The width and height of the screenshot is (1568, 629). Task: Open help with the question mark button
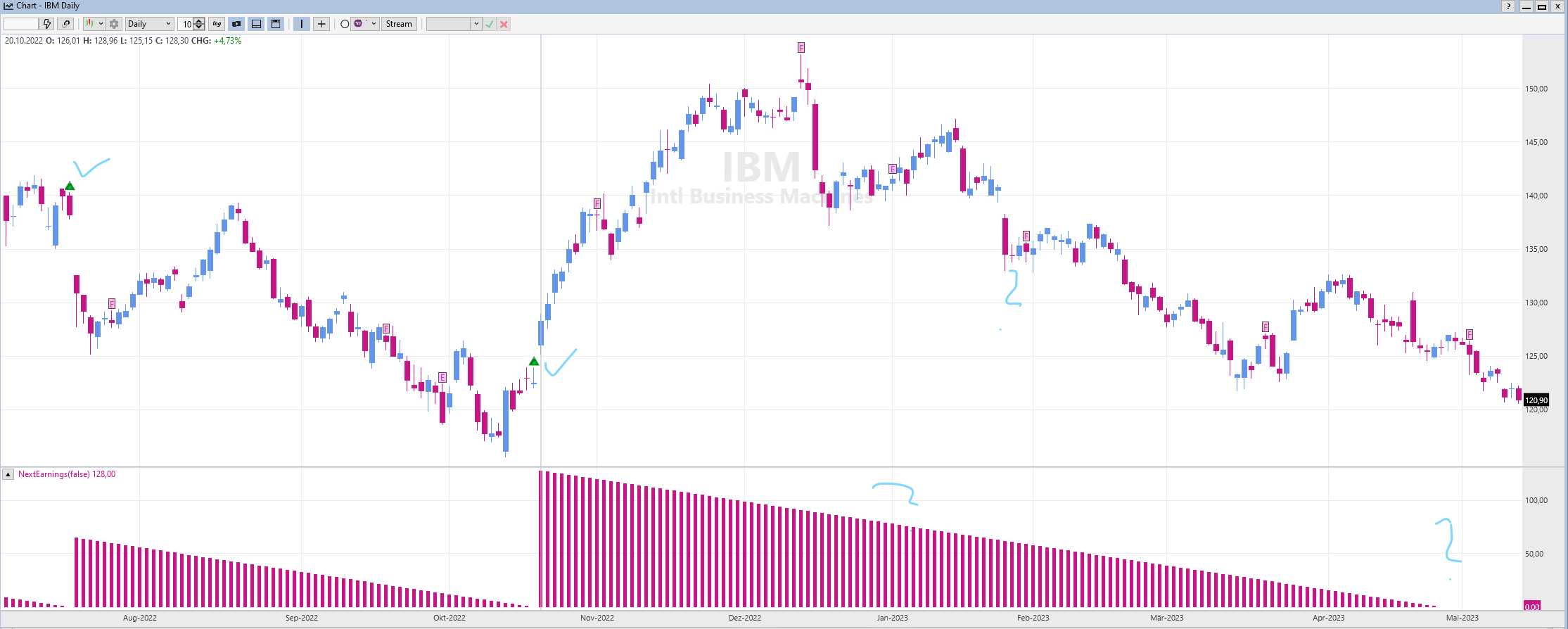1508,6
